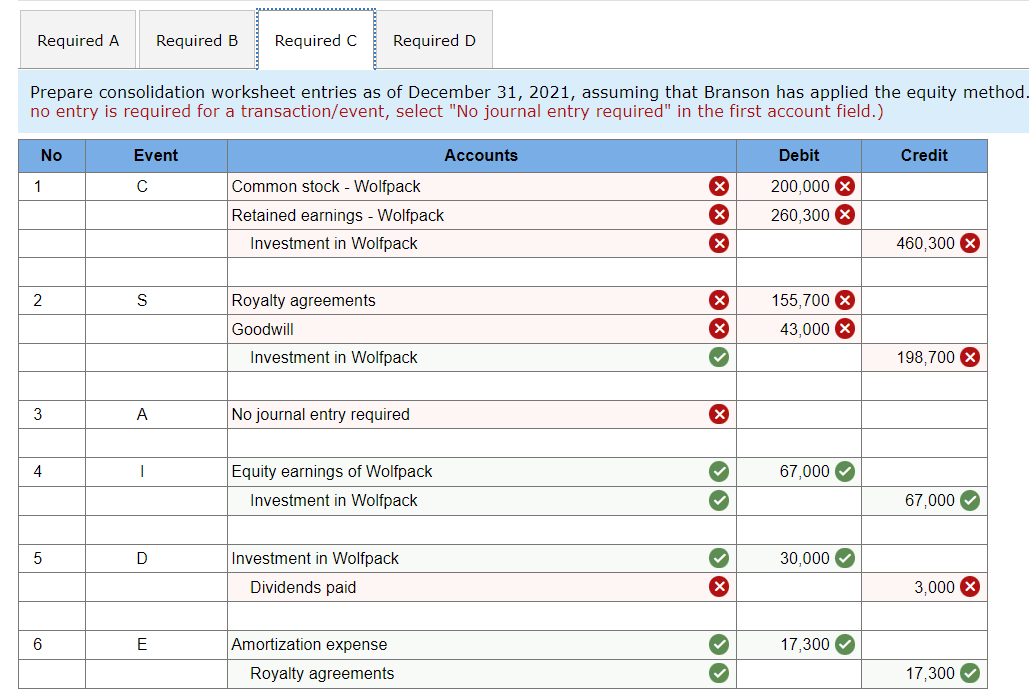Click green check next to 17,300 debit

(845, 644)
